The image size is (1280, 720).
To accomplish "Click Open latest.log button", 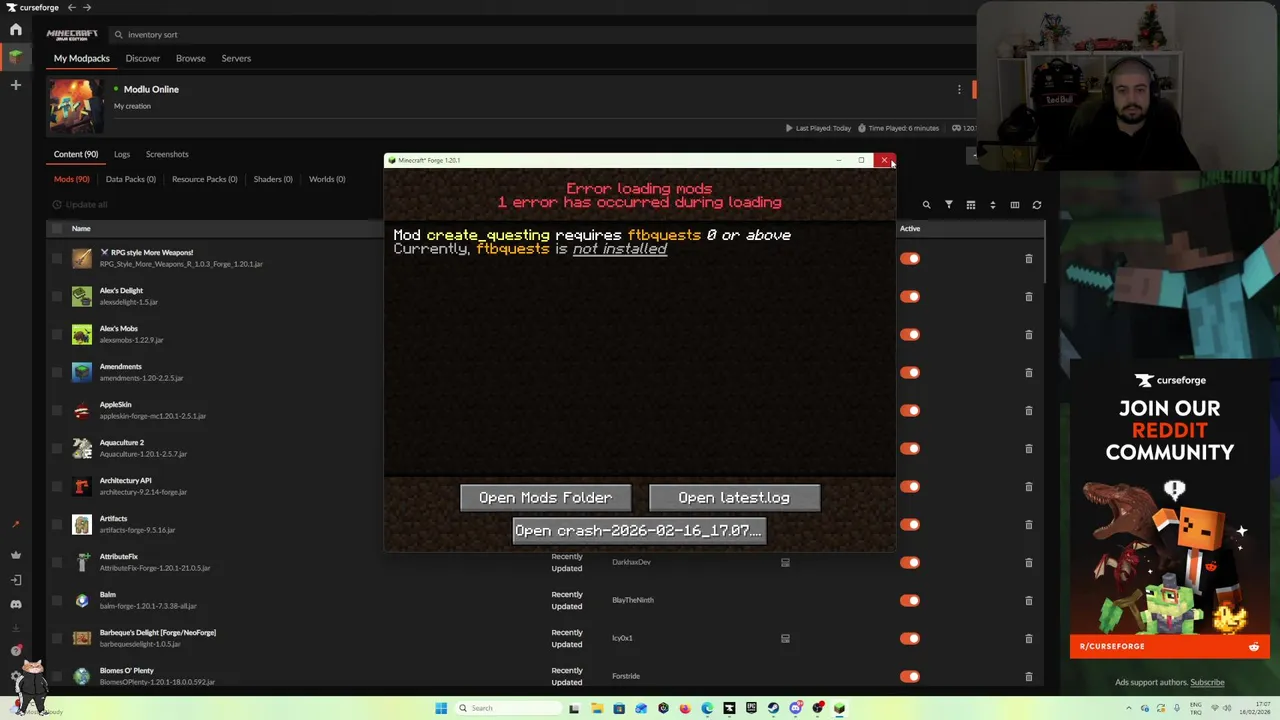I will pyautogui.click(x=734, y=498).
